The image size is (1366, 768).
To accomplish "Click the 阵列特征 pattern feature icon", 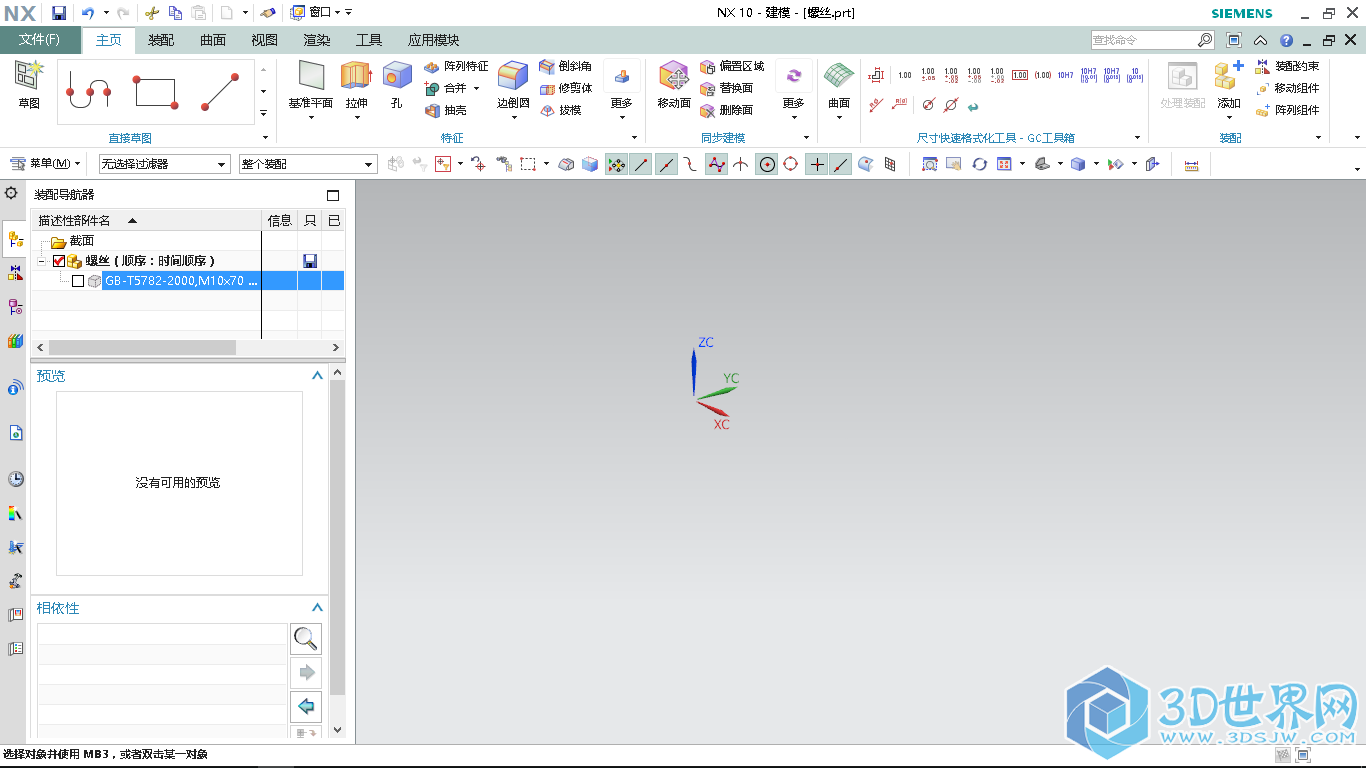I will (x=456, y=66).
